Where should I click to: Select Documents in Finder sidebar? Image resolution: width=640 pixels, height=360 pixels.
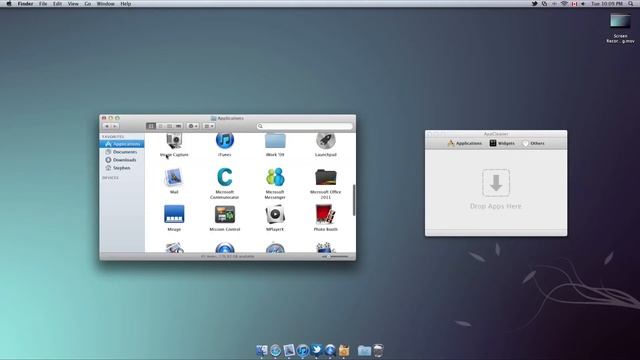[x=122, y=152]
